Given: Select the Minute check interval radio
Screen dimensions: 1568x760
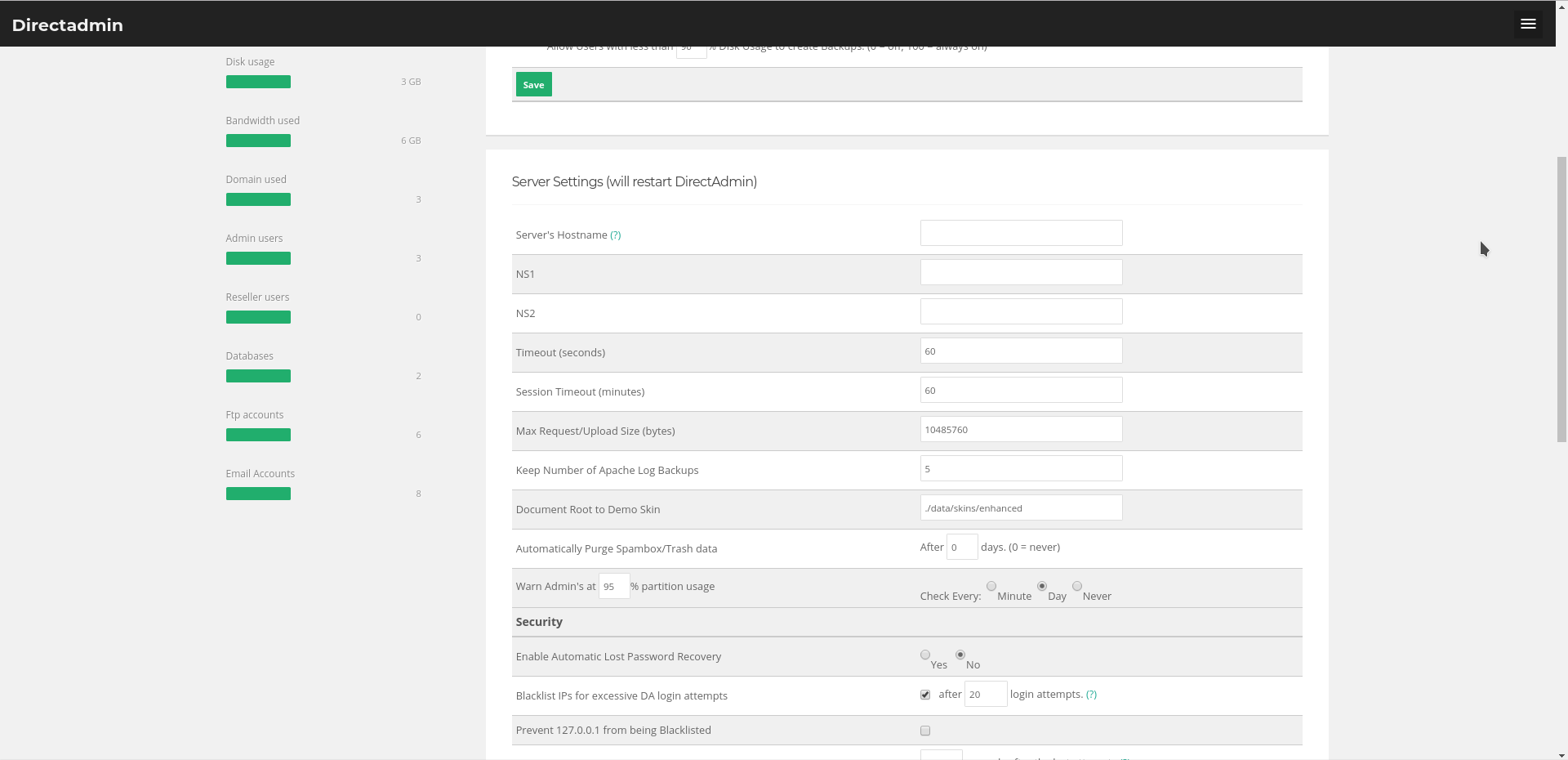Looking at the screenshot, I should pos(991,587).
